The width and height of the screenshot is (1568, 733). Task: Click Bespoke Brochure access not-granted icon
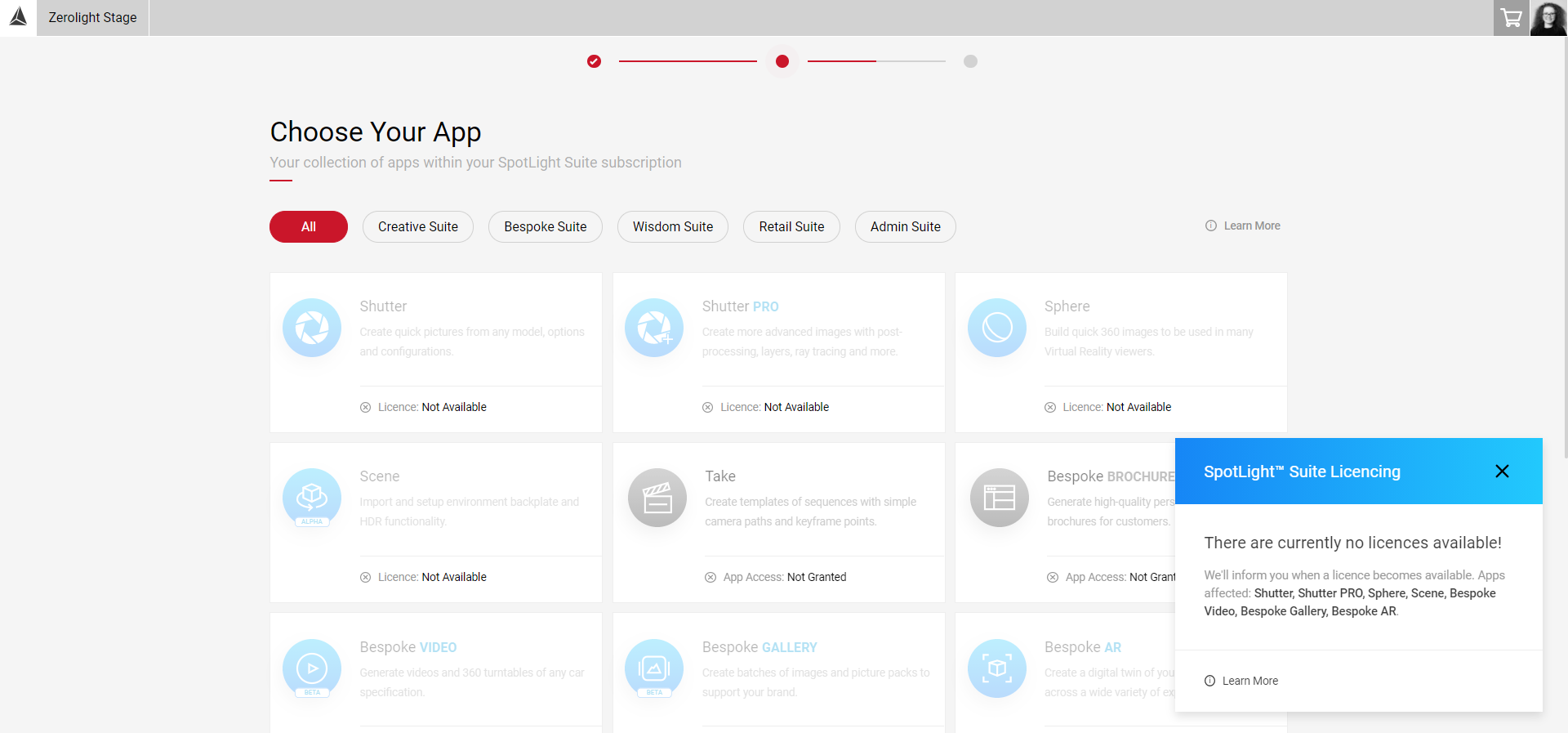[1053, 577]
